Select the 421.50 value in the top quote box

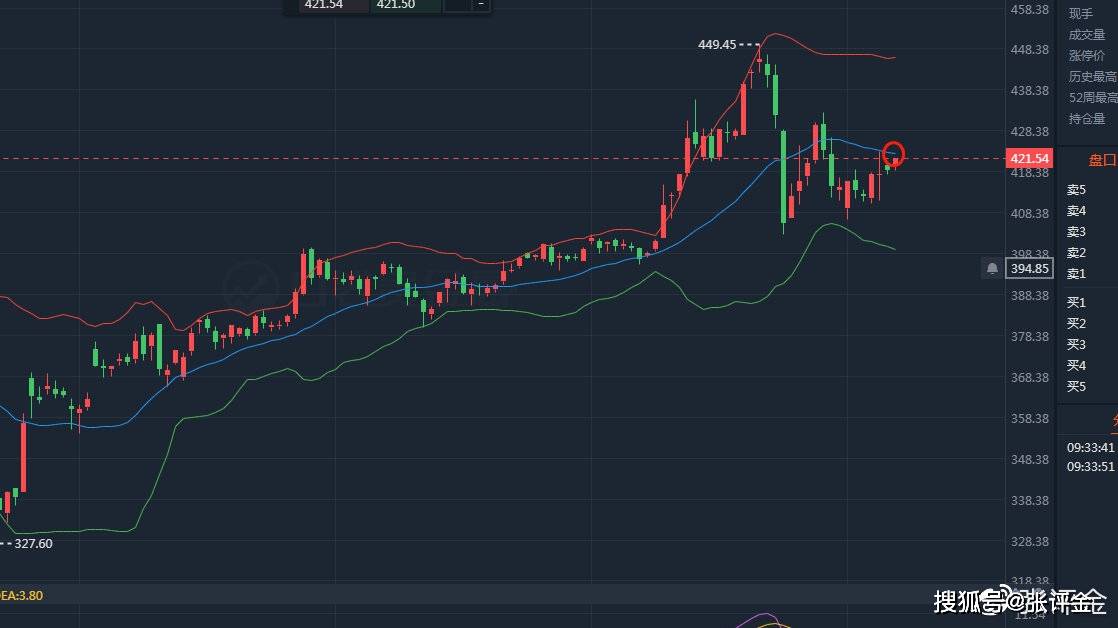pos(396,4)
